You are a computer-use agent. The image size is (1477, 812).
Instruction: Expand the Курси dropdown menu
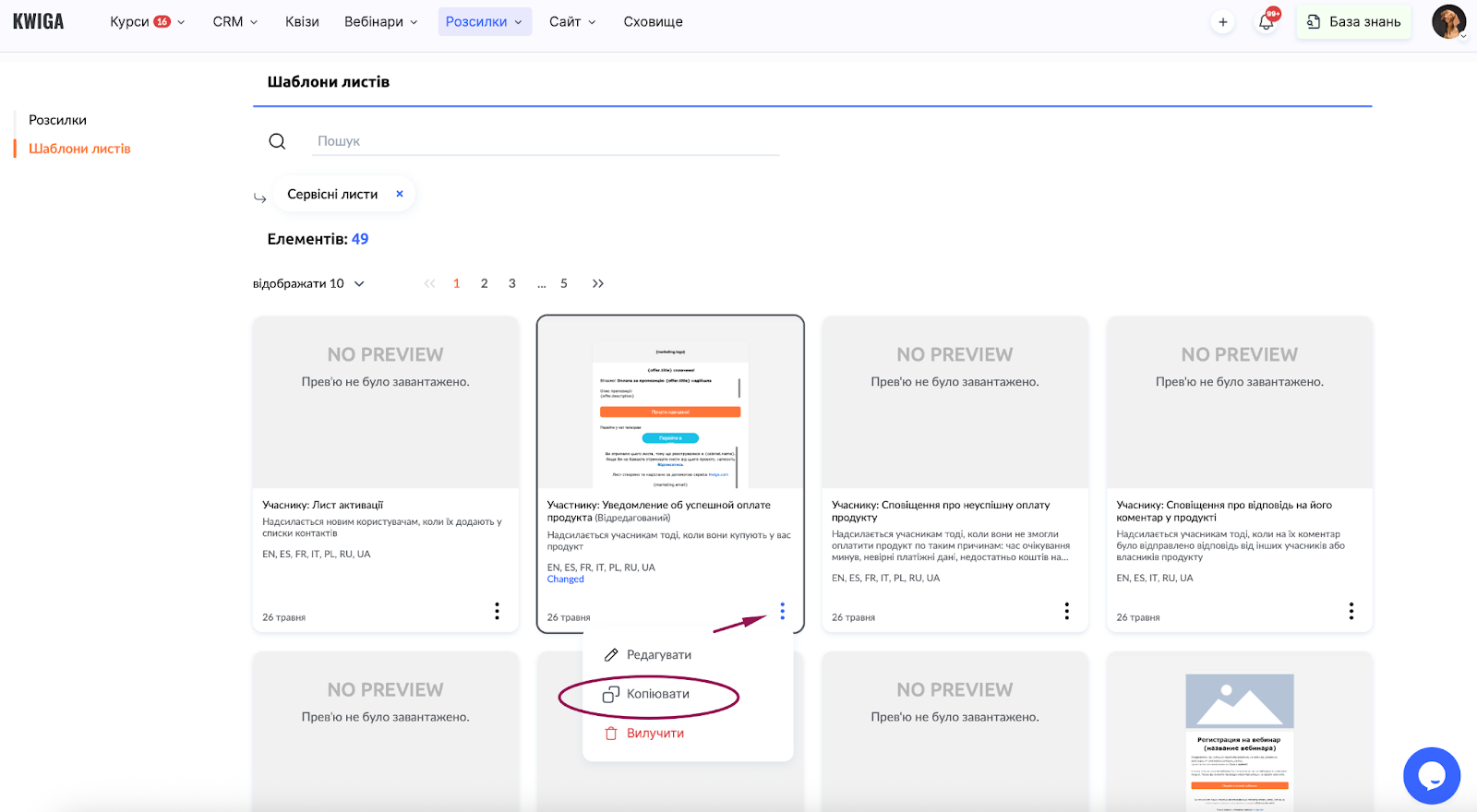147,22
